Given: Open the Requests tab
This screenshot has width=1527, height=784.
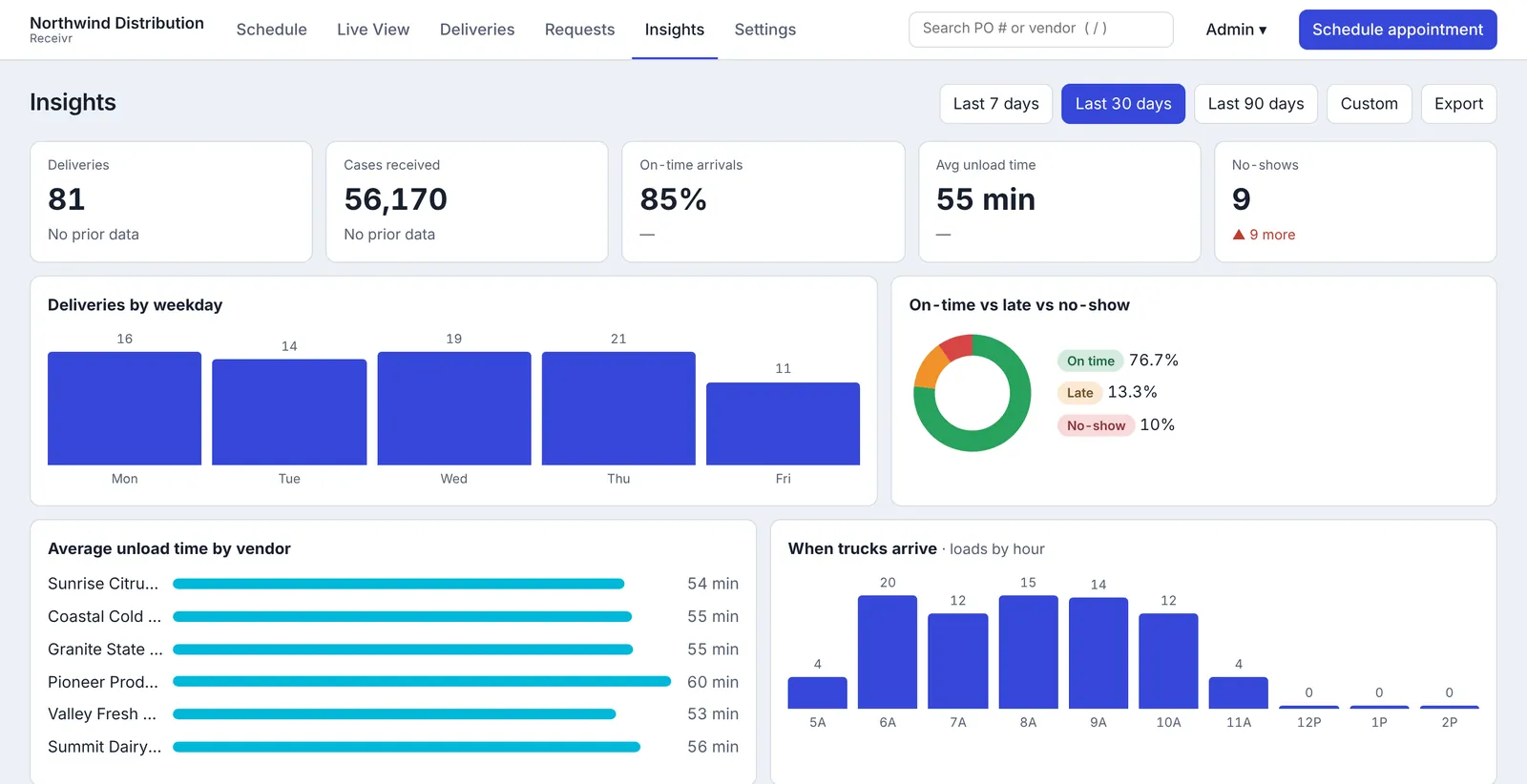Looking at the screenshot, I should tap(579, 30).
